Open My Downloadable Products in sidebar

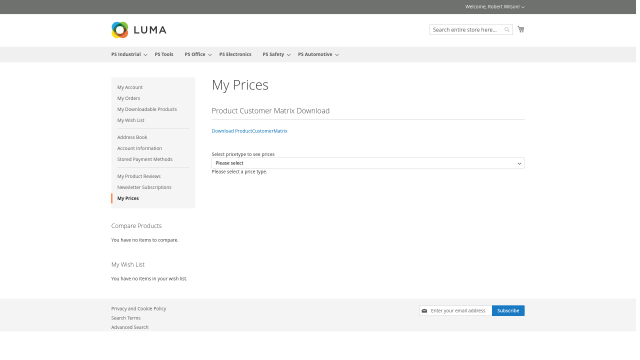[x=147, y=109]
